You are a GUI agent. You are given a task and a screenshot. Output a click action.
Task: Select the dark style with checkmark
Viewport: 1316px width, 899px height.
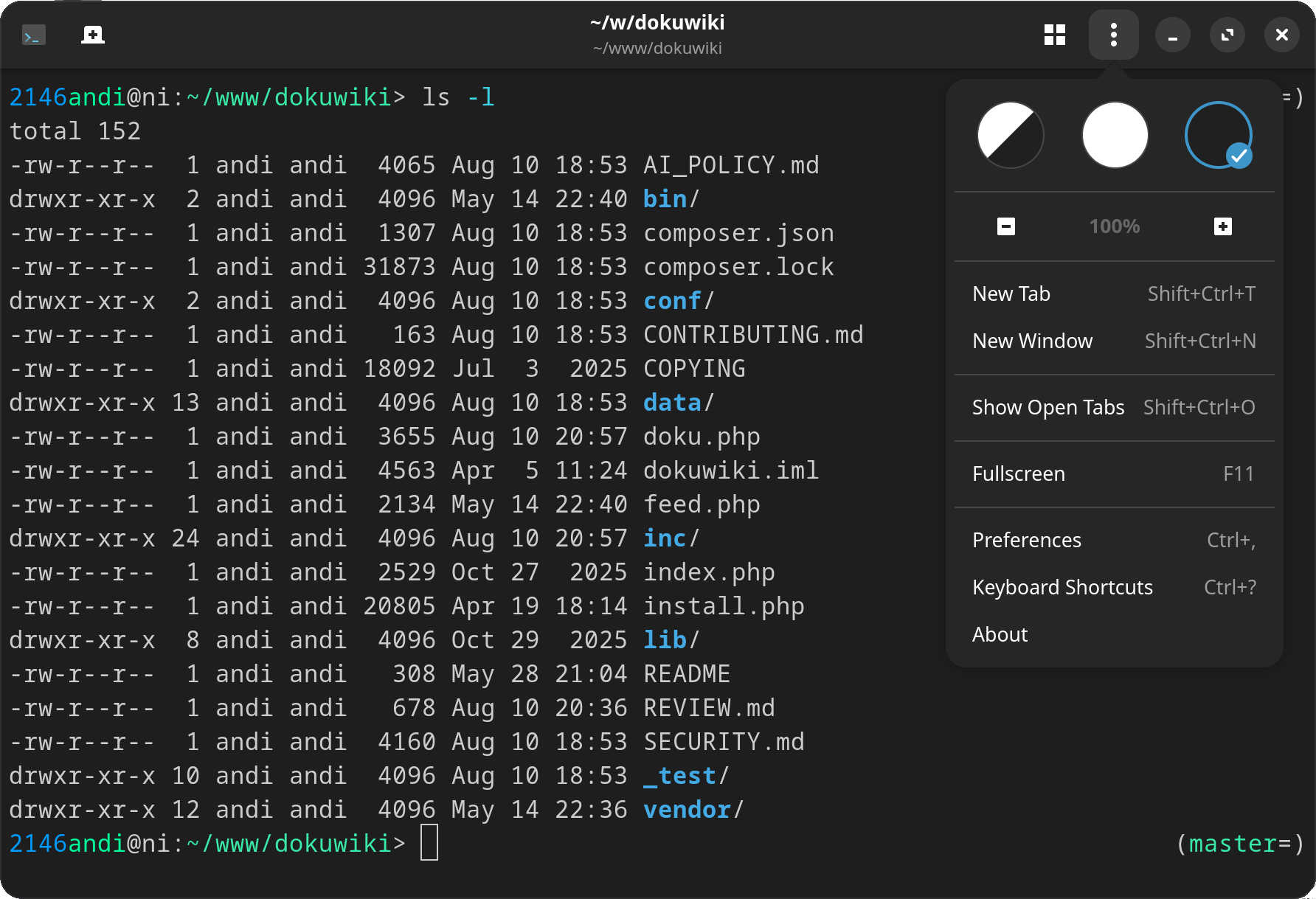pos(1219,135)
